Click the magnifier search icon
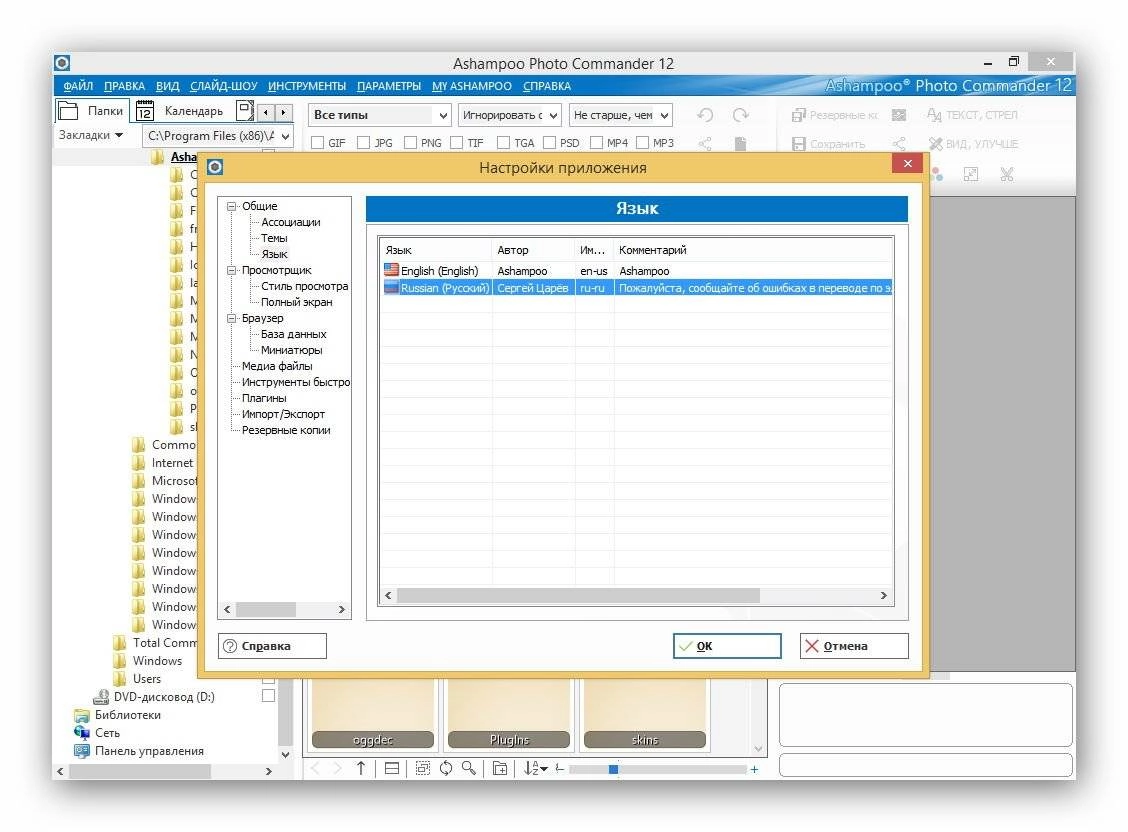 click(469, 769)
